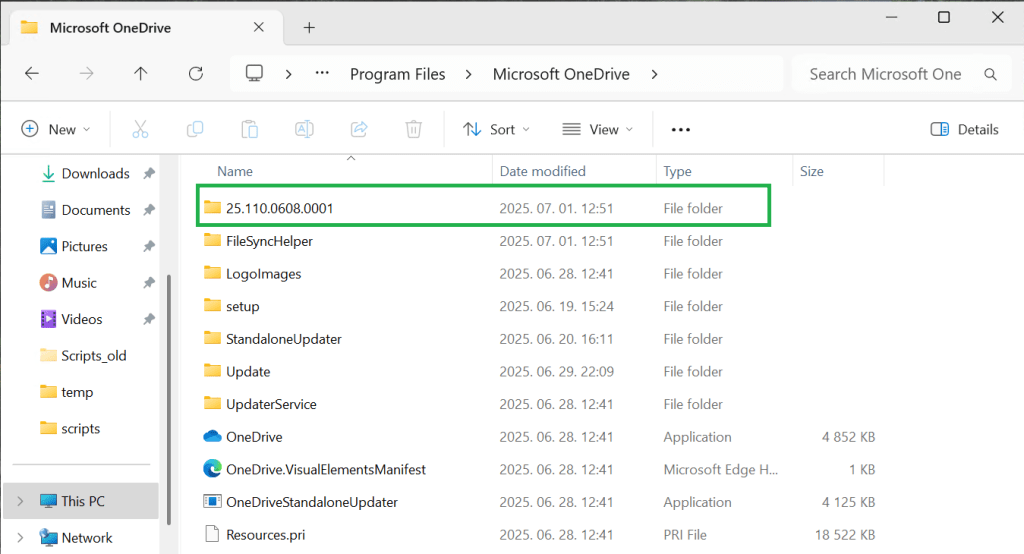Open the Sort options dropdown
1024x554 pixels.
click(497, 129)
